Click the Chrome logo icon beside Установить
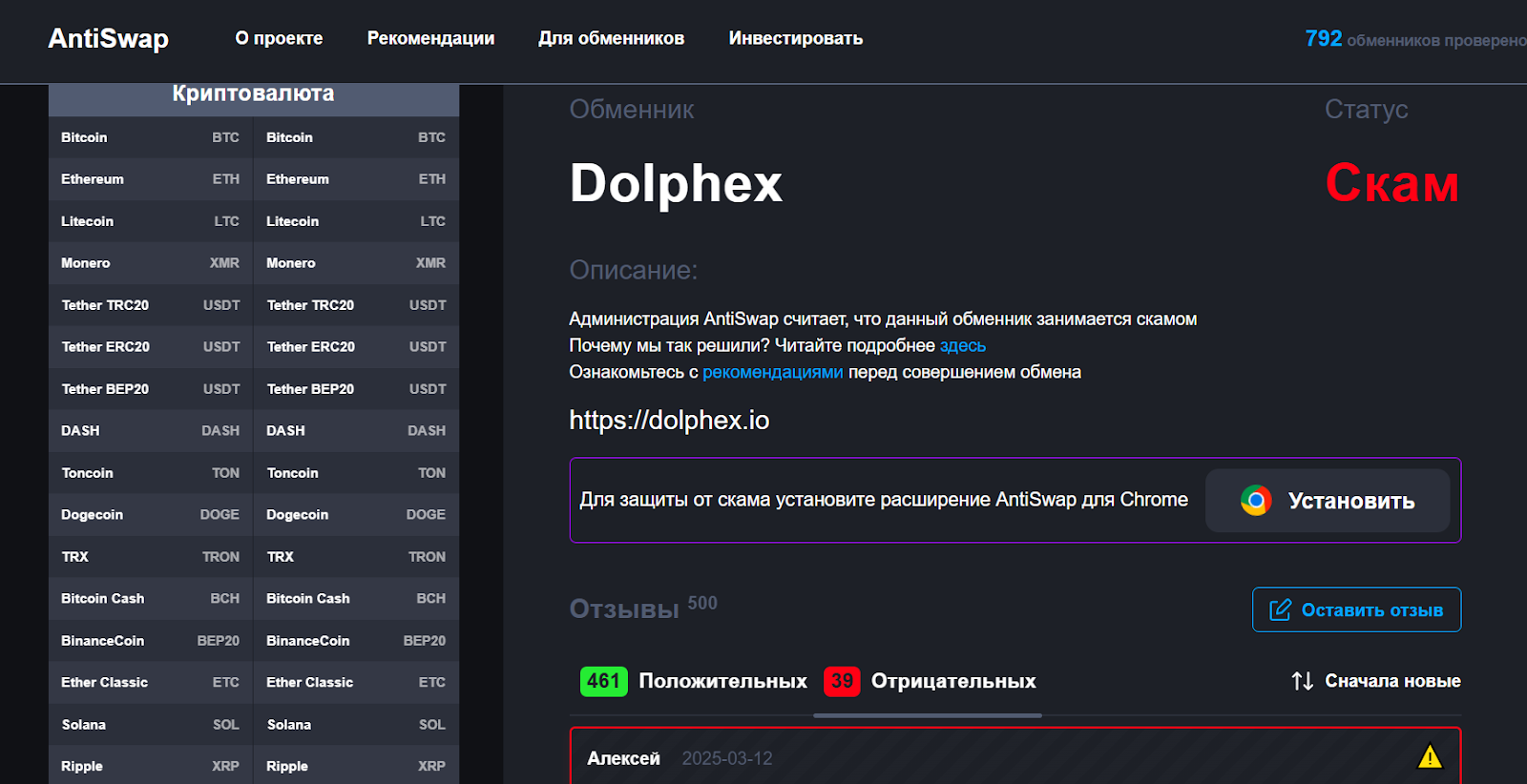1527x784 pixels. (1256, 501)
